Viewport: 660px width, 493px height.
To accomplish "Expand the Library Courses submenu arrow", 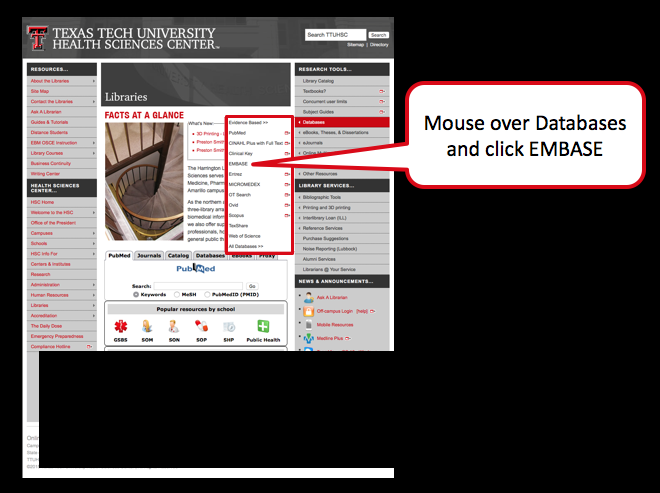I will [93, 153].
